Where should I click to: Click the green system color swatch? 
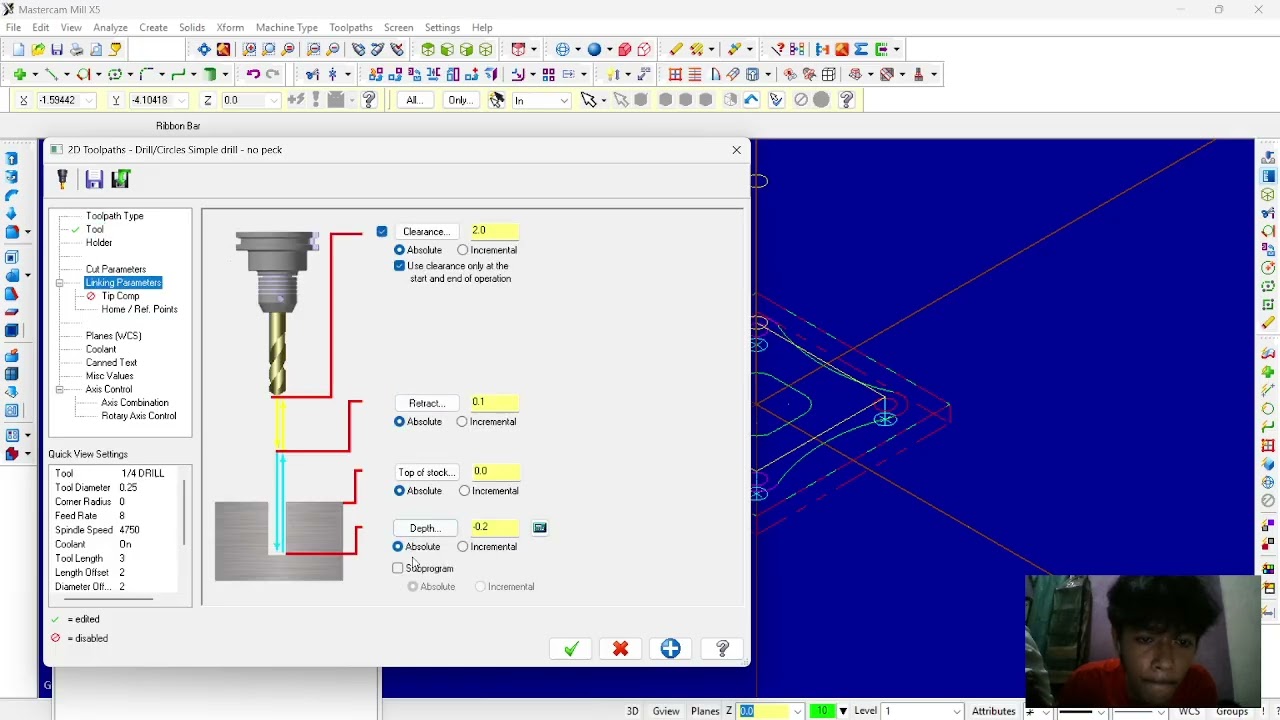coord(822,711)
